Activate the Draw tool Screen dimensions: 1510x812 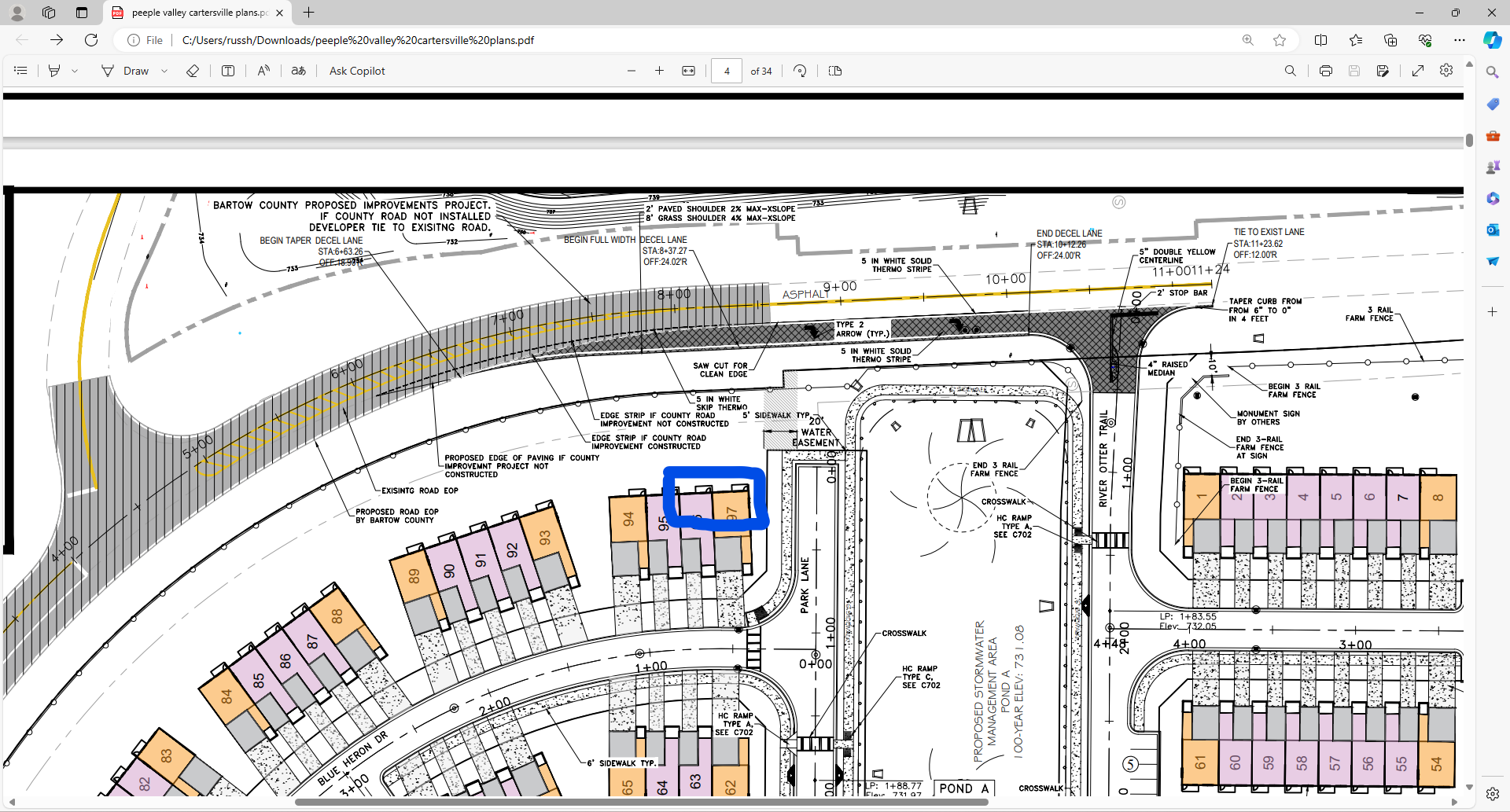pyautogui.click(x=125, y=71)
